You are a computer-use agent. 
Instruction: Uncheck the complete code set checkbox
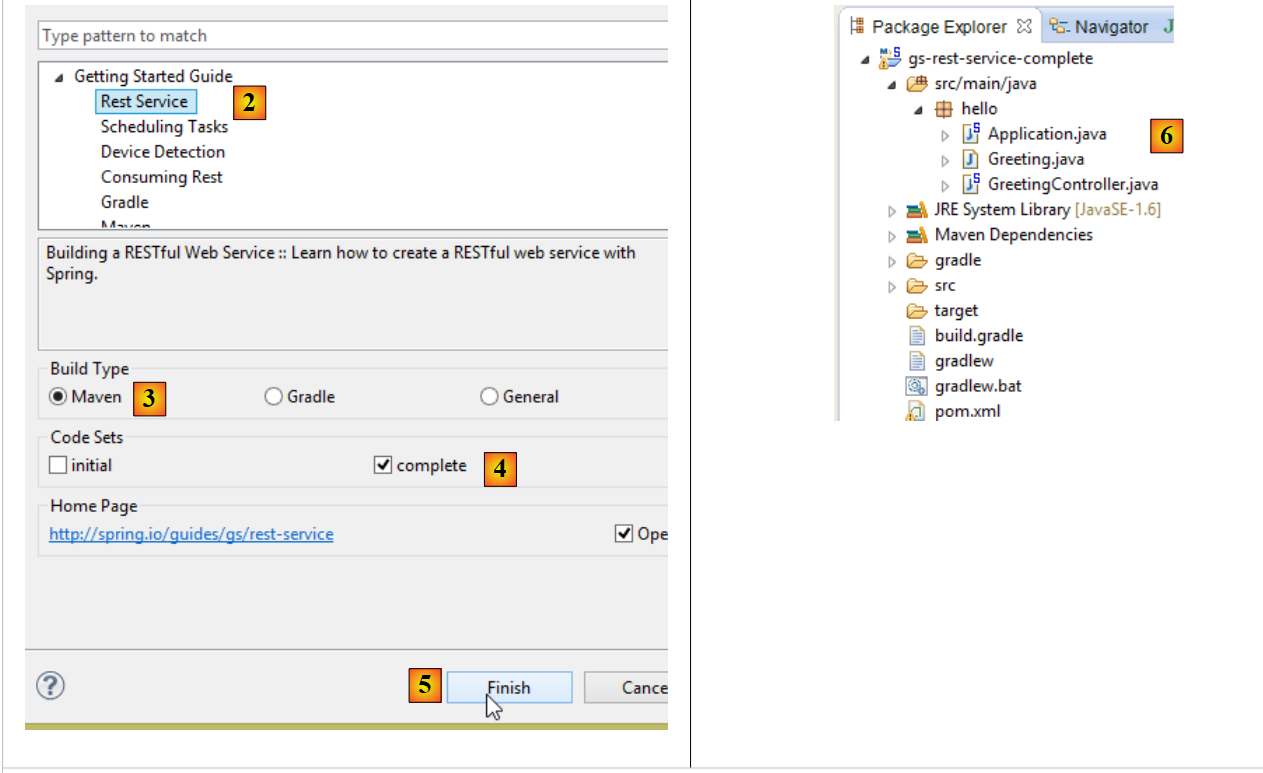(382, 465)
